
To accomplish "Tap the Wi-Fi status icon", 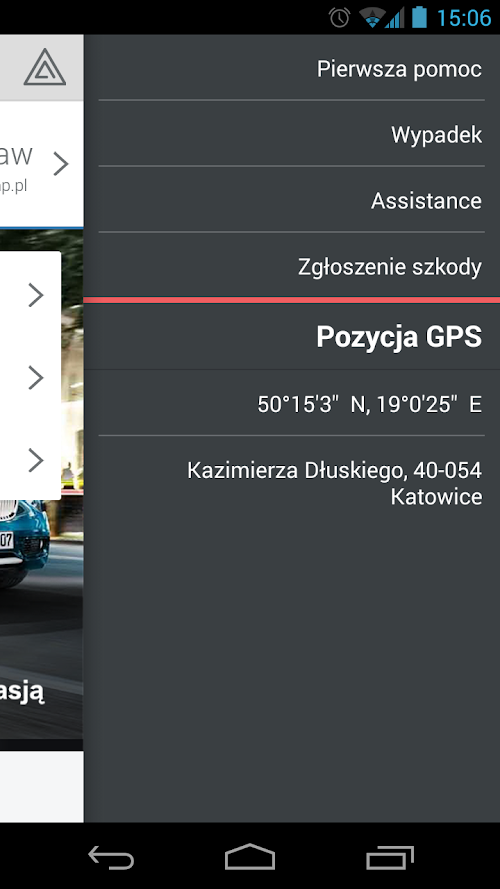I will point(372,17).
